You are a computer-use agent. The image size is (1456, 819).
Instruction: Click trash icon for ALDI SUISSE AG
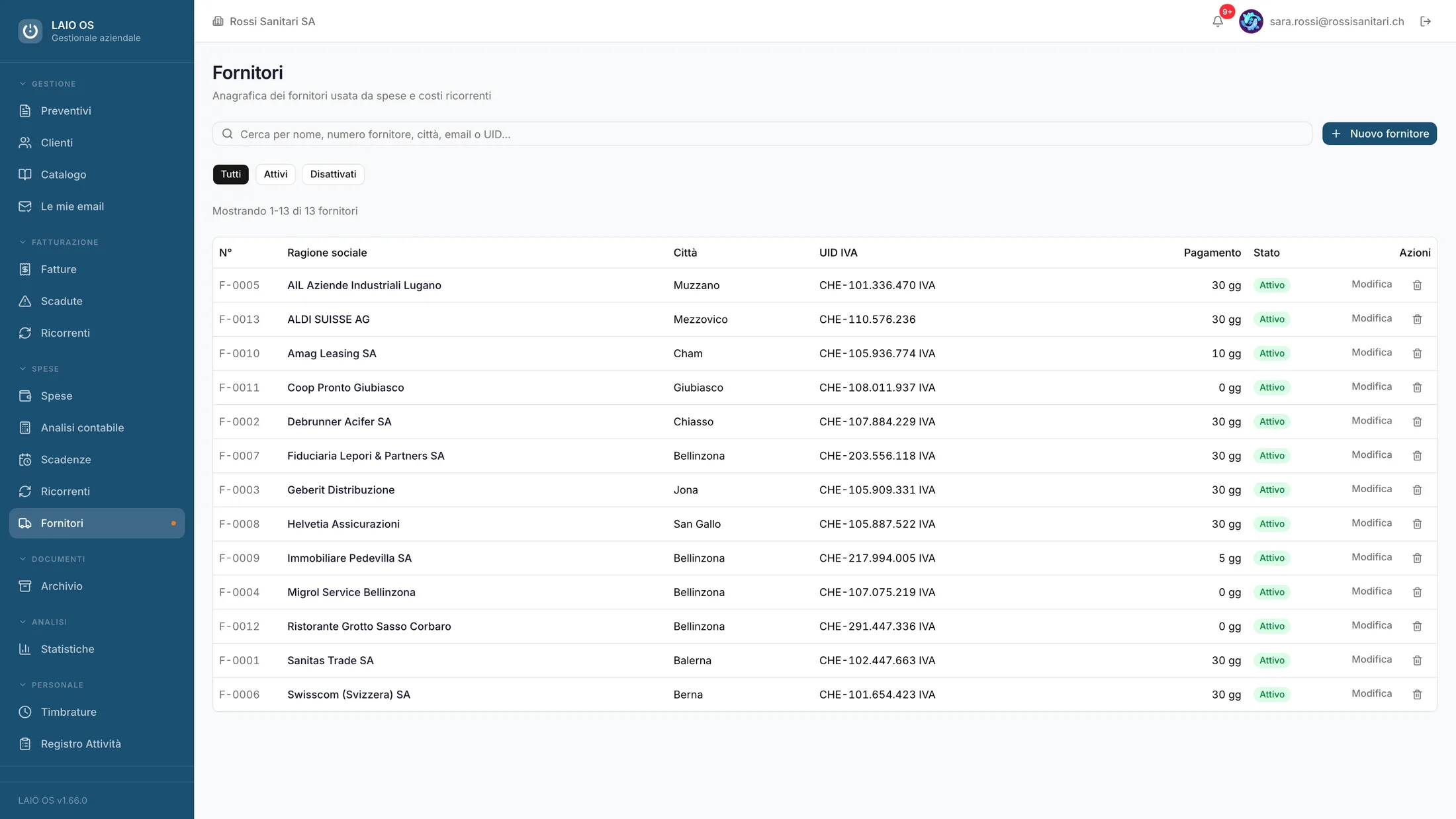(1417, 319)
